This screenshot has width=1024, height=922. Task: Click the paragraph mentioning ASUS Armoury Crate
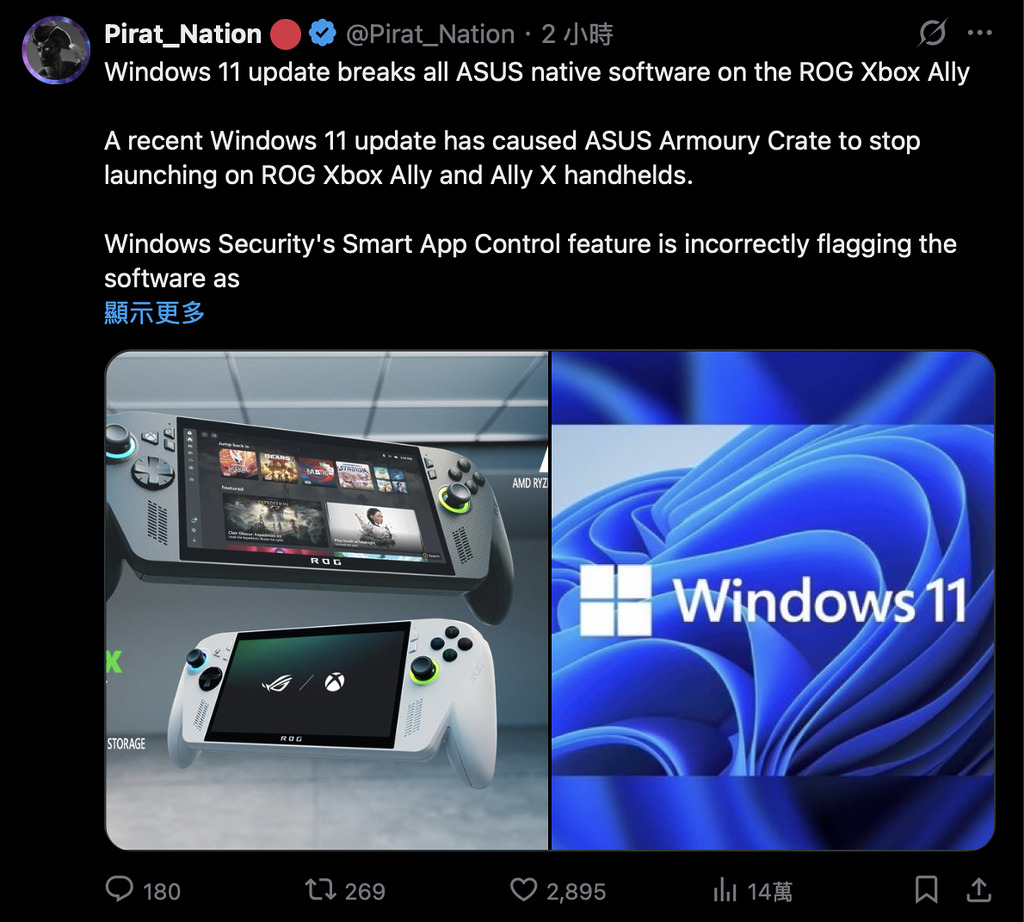pyautogui.click(x=512, y=158)
